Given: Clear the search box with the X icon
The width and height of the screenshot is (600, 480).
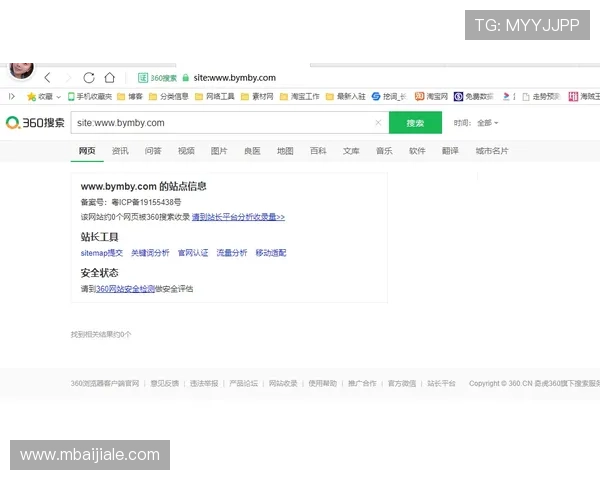Looking at the screenshot, I should click(x=378, y=122).
